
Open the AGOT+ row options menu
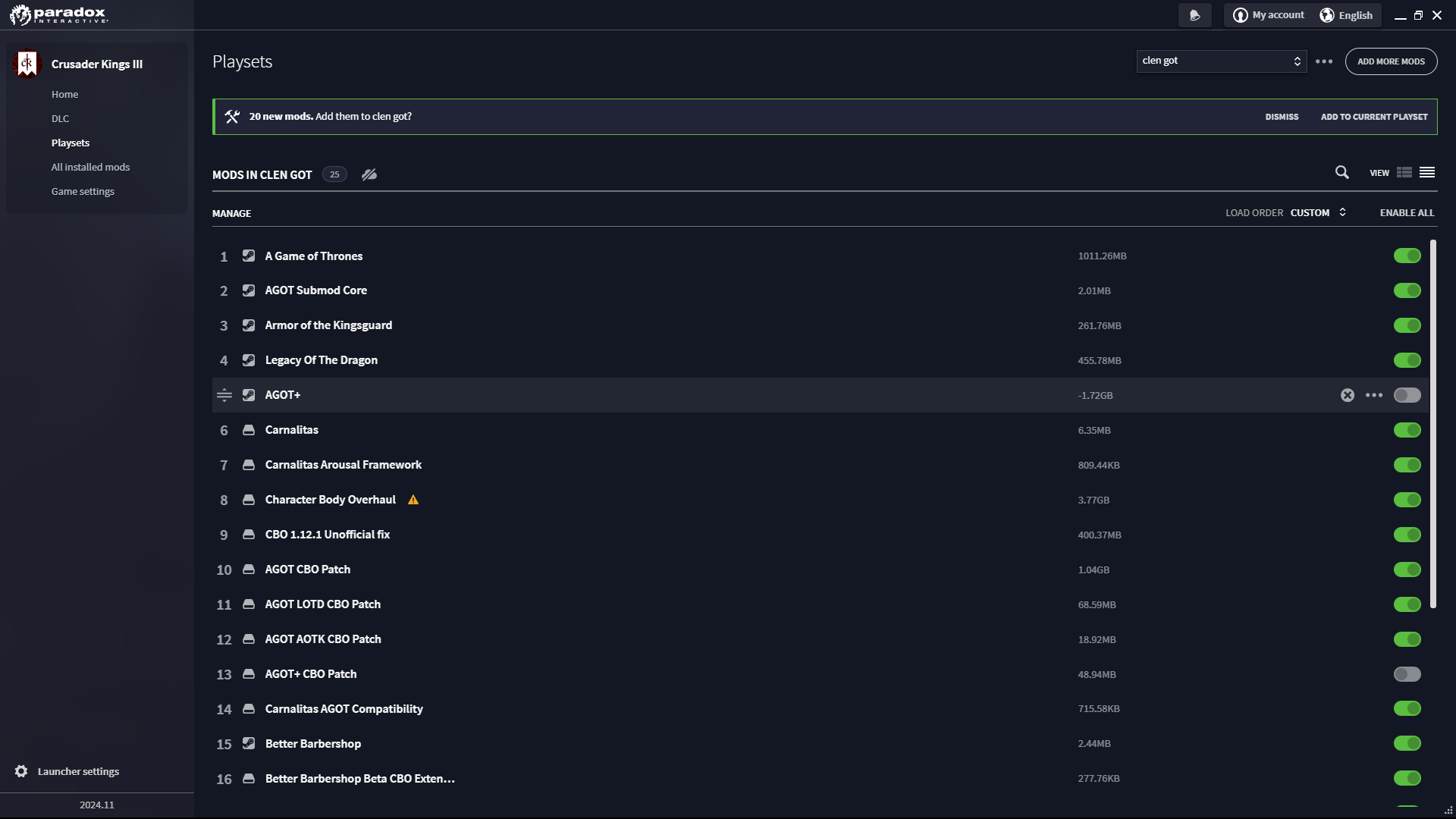1374,395
